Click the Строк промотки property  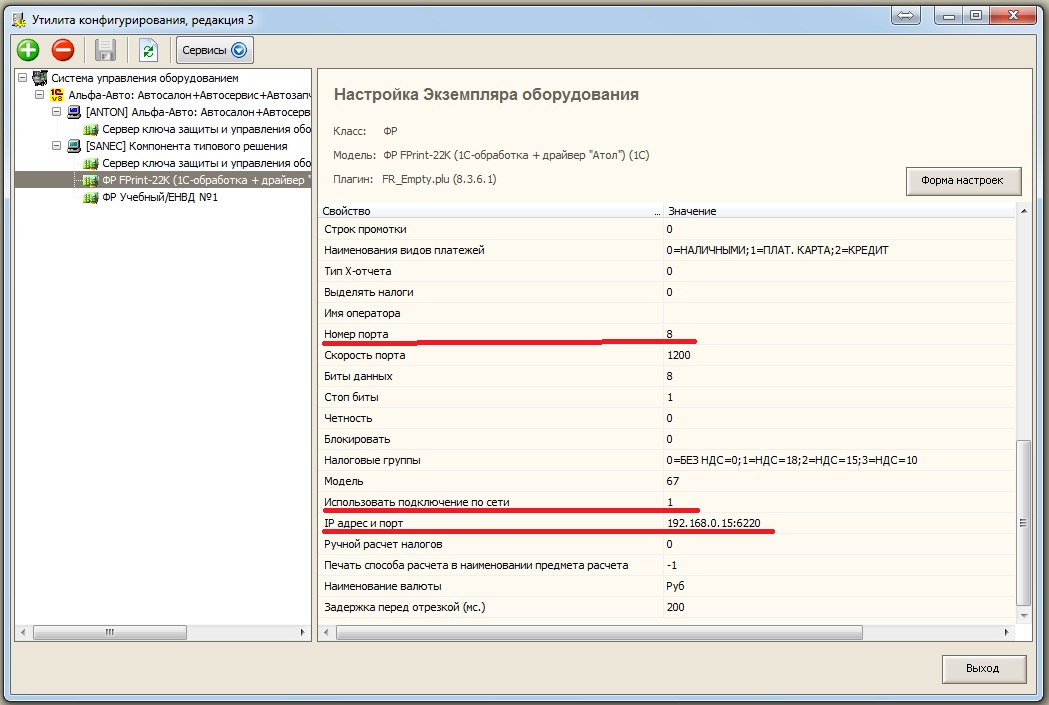365,229
